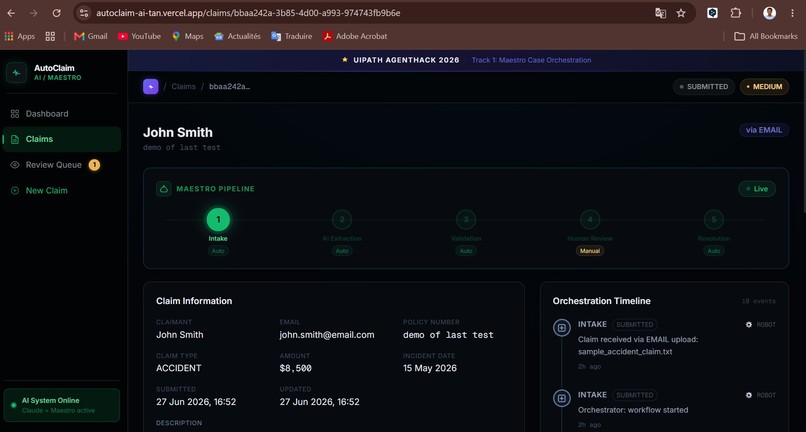Go back to the previous page
Image resolution: width=806 pixels, height=432 pixels.
pos(11,13)
